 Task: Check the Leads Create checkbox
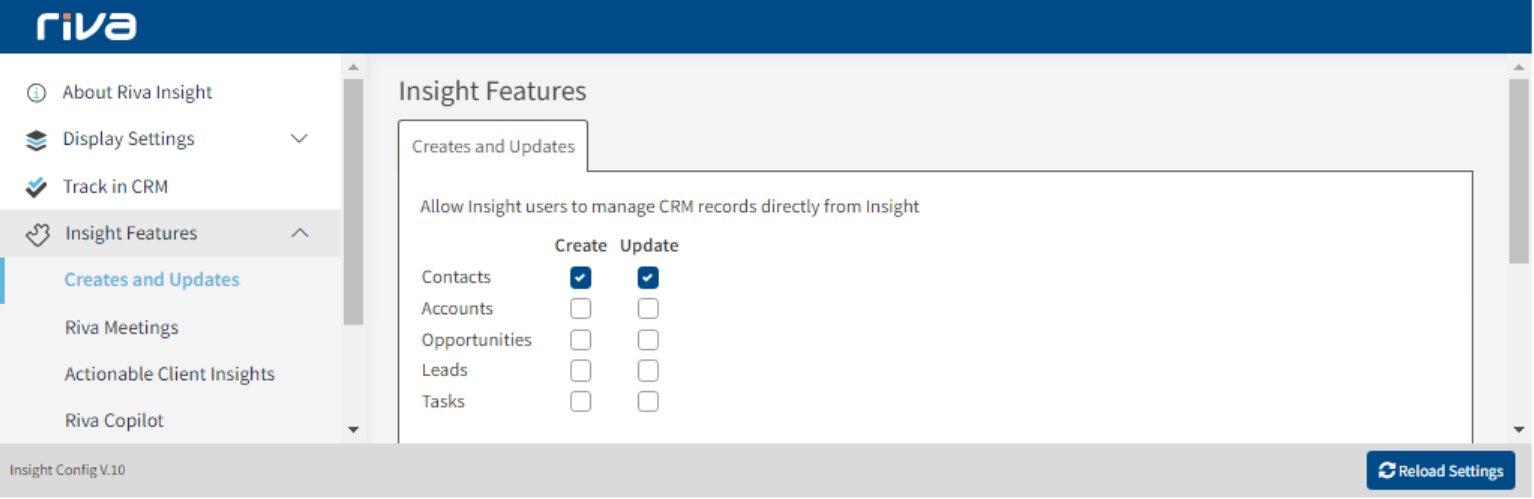coord(581,371)
